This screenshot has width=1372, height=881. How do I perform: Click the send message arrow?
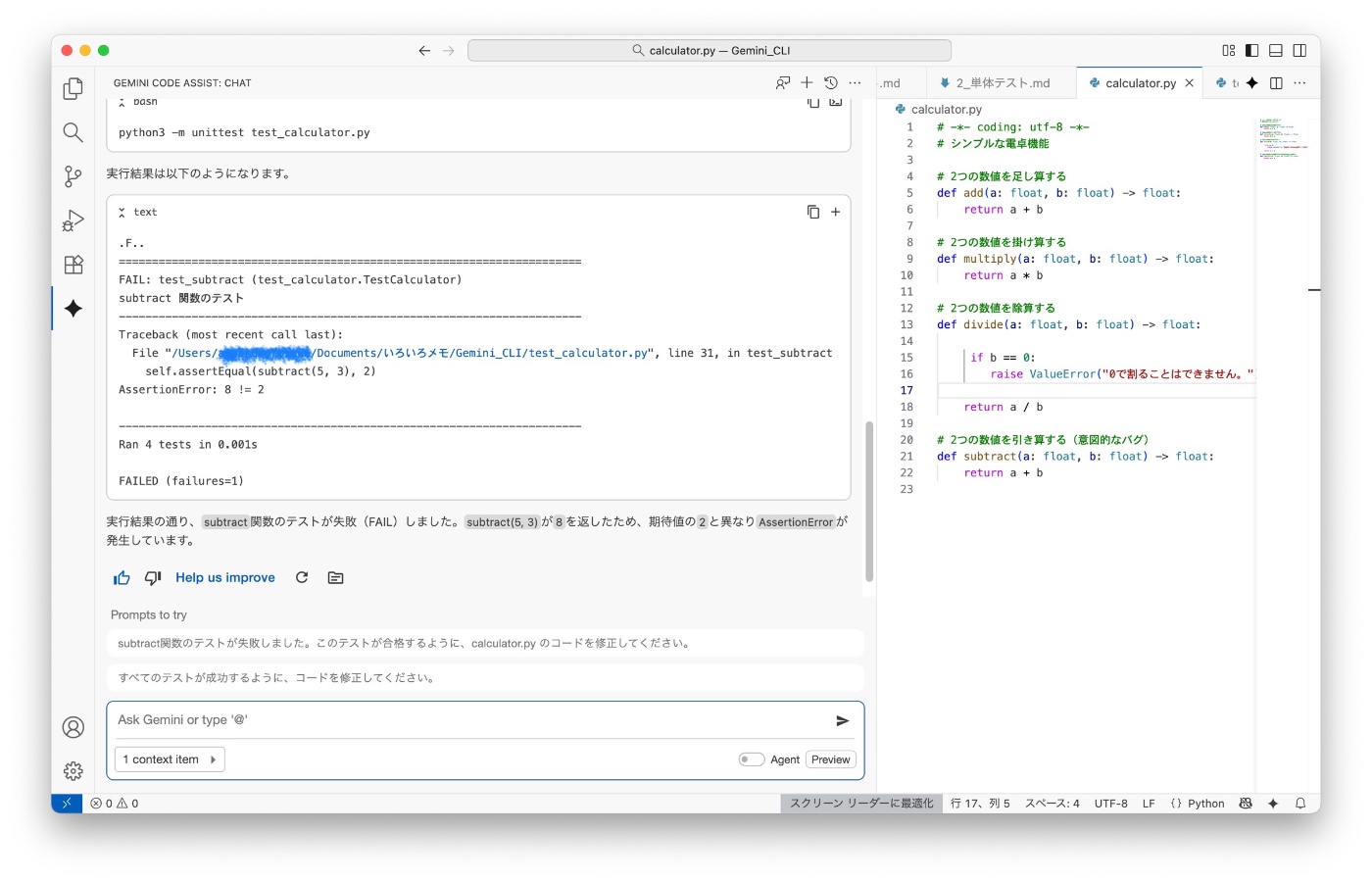[842, 720]
